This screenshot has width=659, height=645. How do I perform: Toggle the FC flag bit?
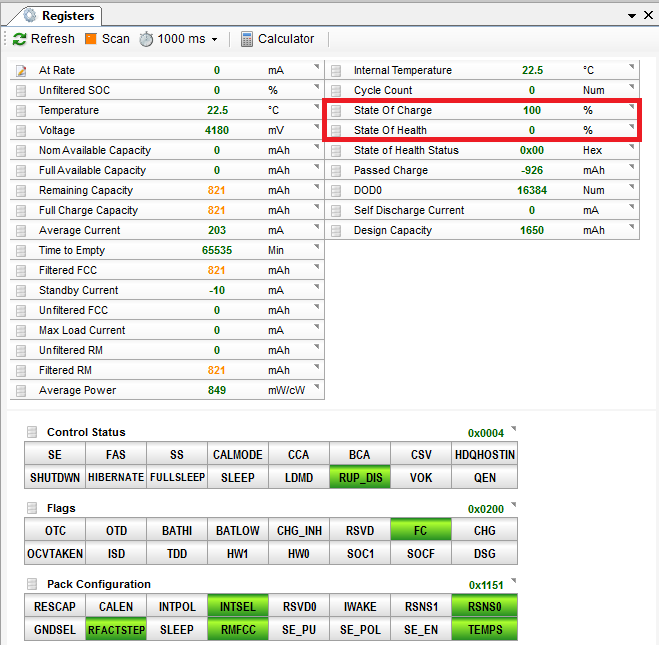coord(421,530)
